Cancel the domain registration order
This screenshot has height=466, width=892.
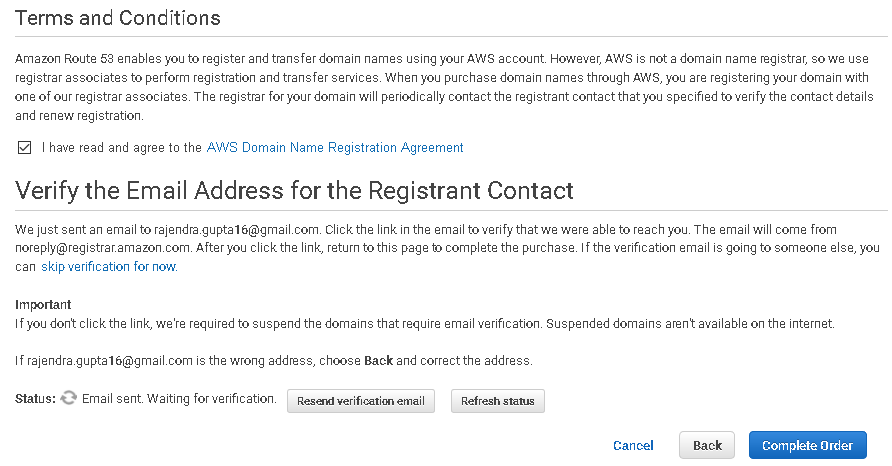pyautogui.click(x=633, y=446)
